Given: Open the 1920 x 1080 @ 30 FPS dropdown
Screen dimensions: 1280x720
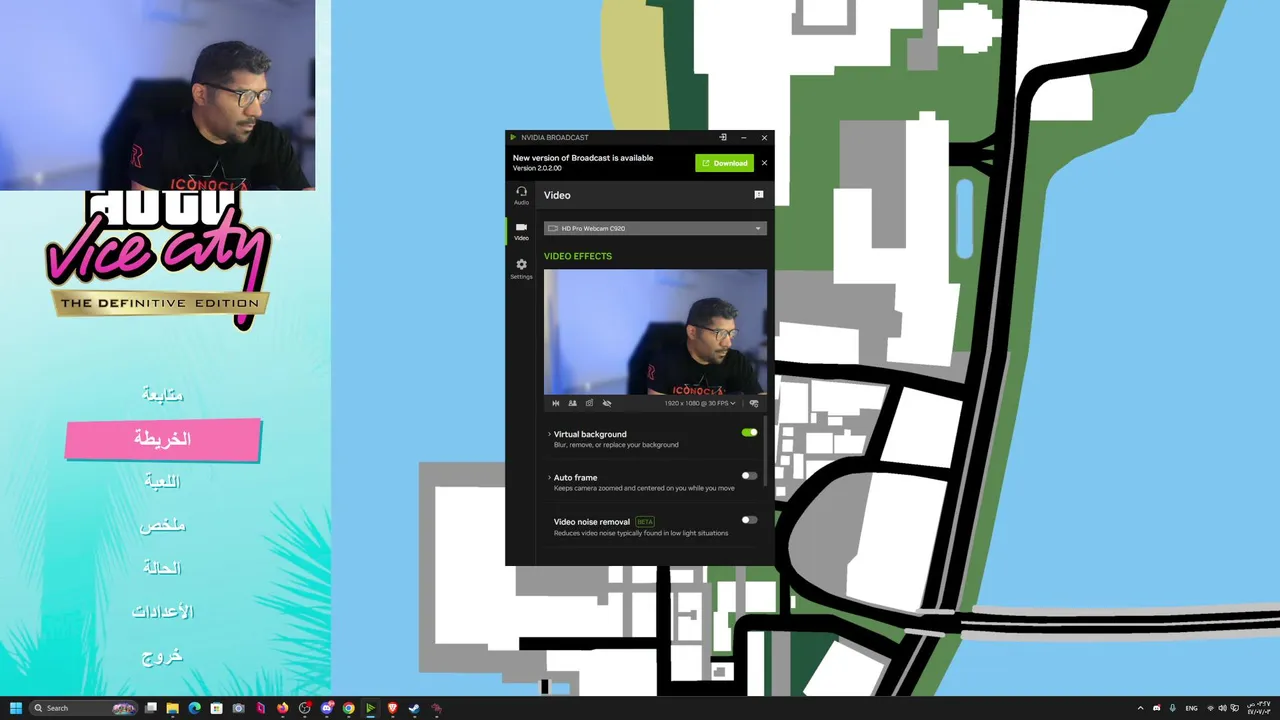Looking at the screenshot, I should coord(700,403).
